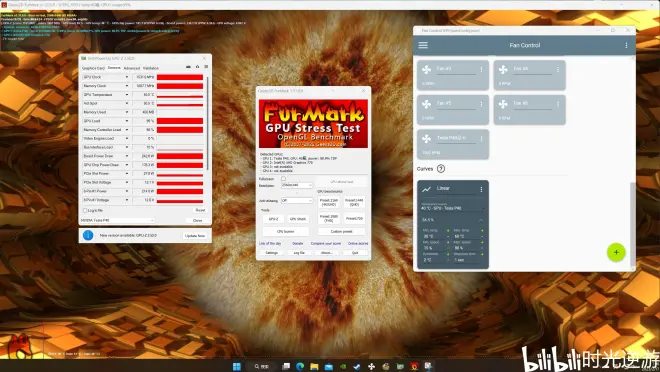This screenshot has height=372, width=660.
Task: Click Update Now in GPU-Z
Action: coord(195,236)
